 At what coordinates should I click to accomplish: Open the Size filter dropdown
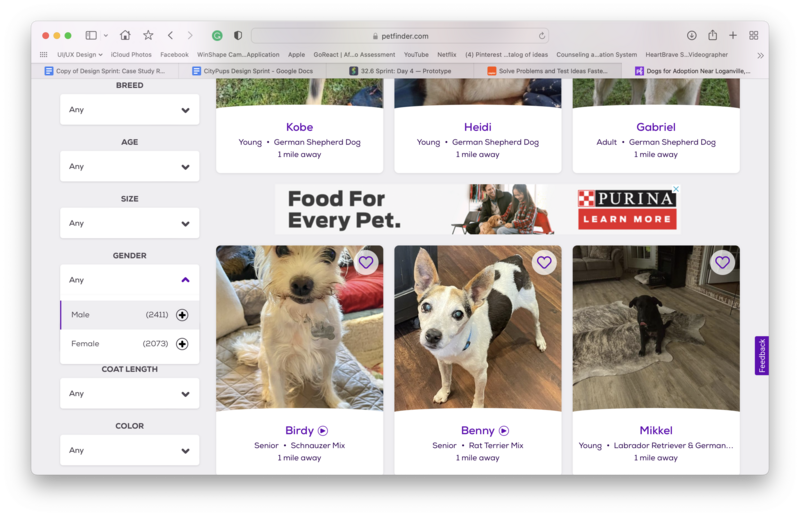pos(130,223)
